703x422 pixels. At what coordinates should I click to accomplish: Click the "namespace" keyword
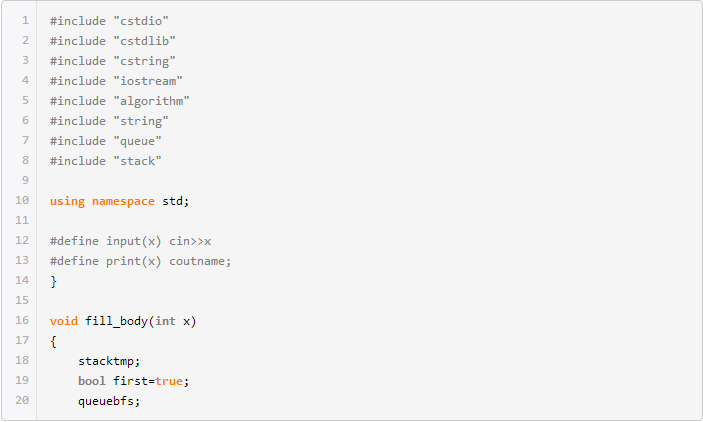[123, 201]
